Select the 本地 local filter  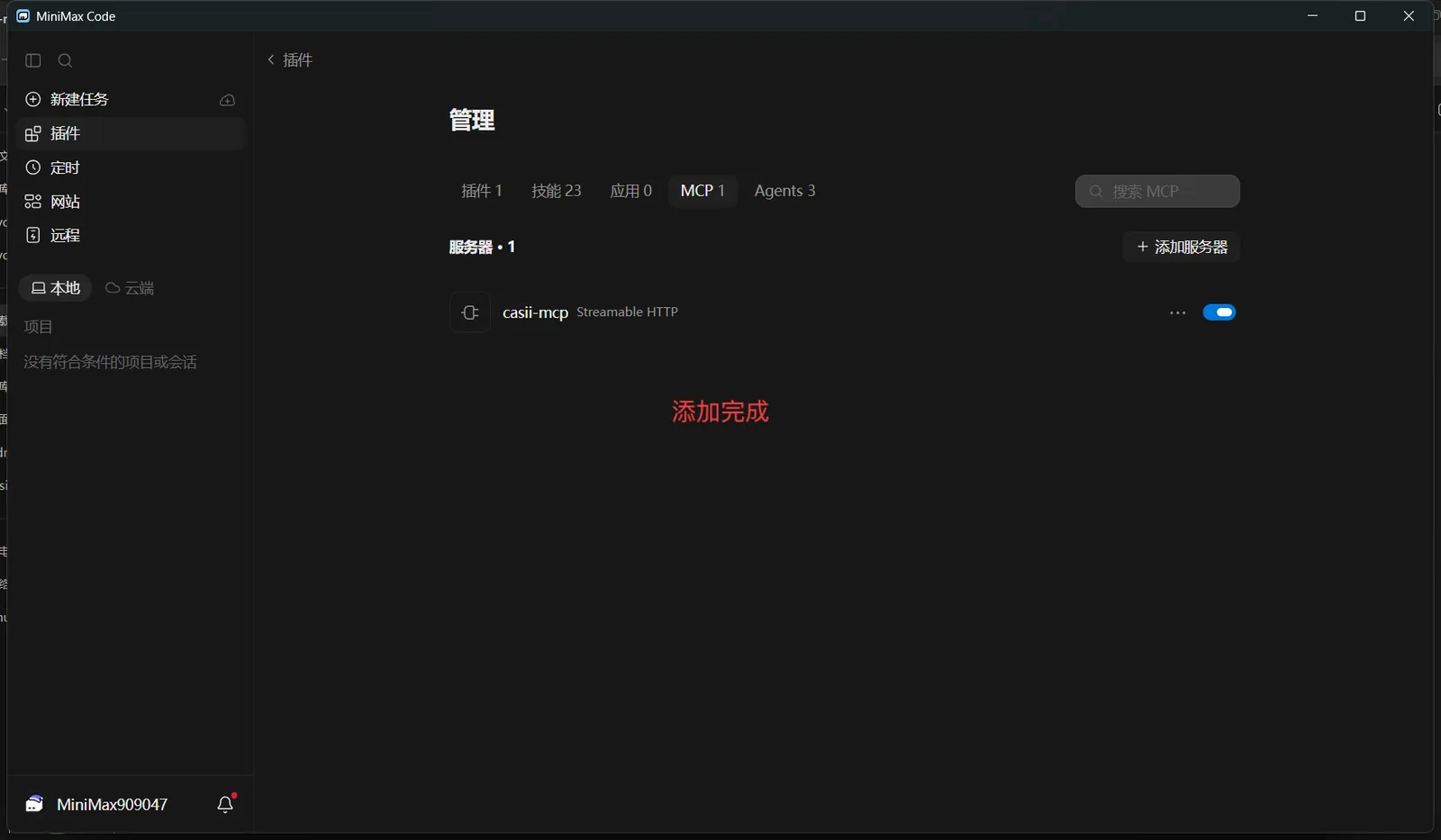tap(56, 288)
